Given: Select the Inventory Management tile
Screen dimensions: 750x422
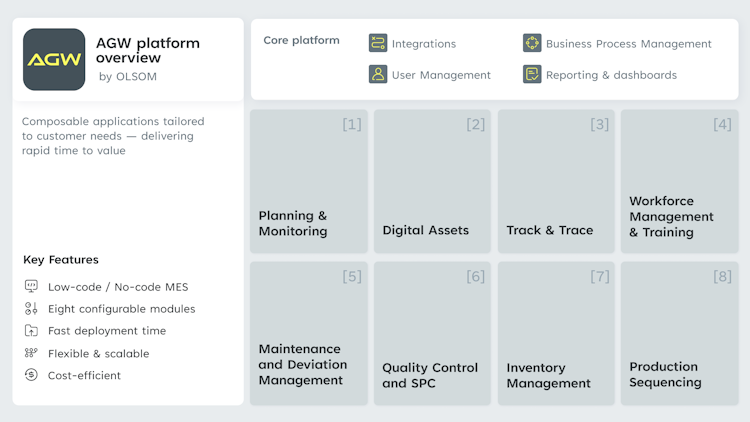Looking at the screenshot, I should 556,333.
